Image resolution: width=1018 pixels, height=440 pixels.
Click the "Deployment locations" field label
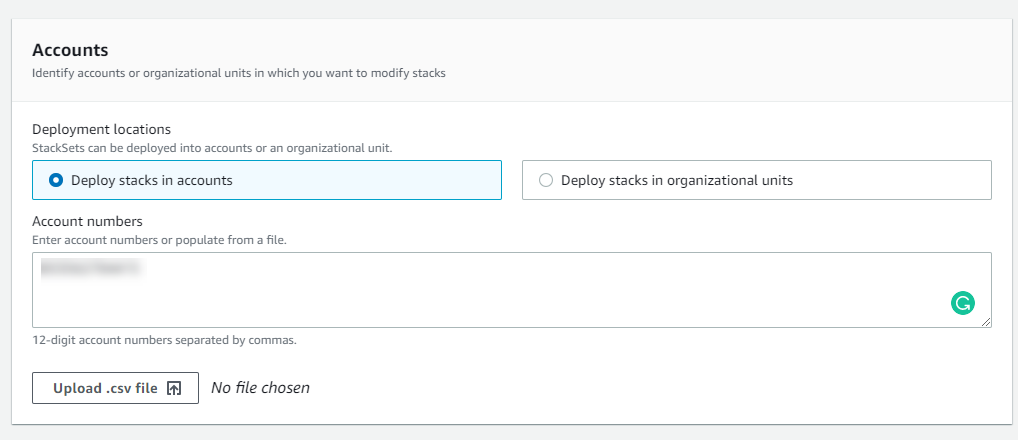pyautogui.click(x=101, y=129)
